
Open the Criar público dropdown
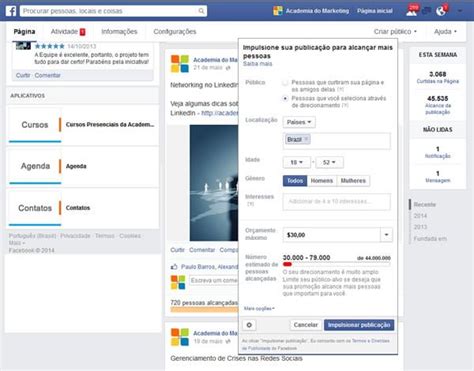coord(395,32)
